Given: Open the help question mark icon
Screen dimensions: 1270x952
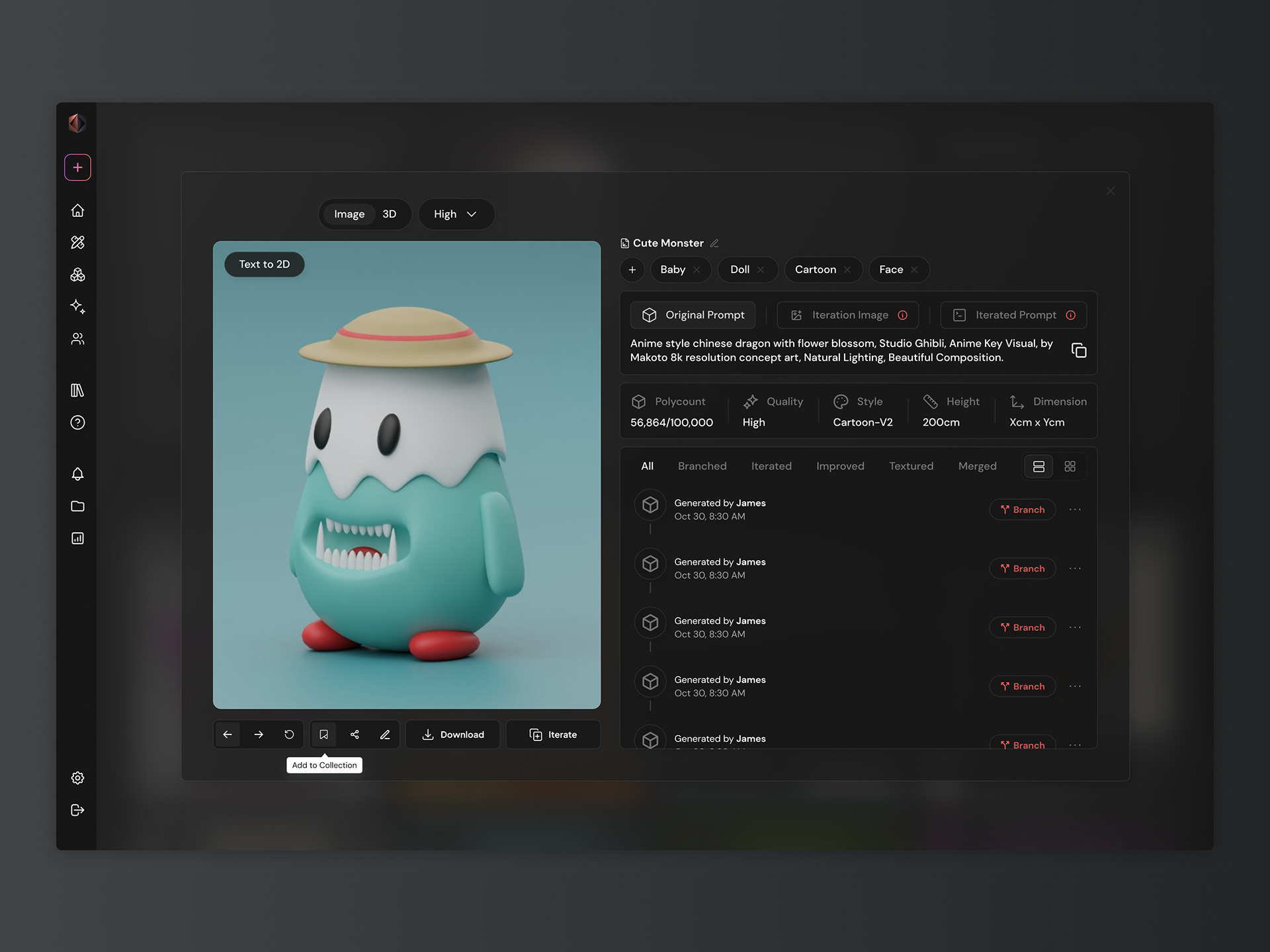Looking at the screenshot, I should click(77, 422).
